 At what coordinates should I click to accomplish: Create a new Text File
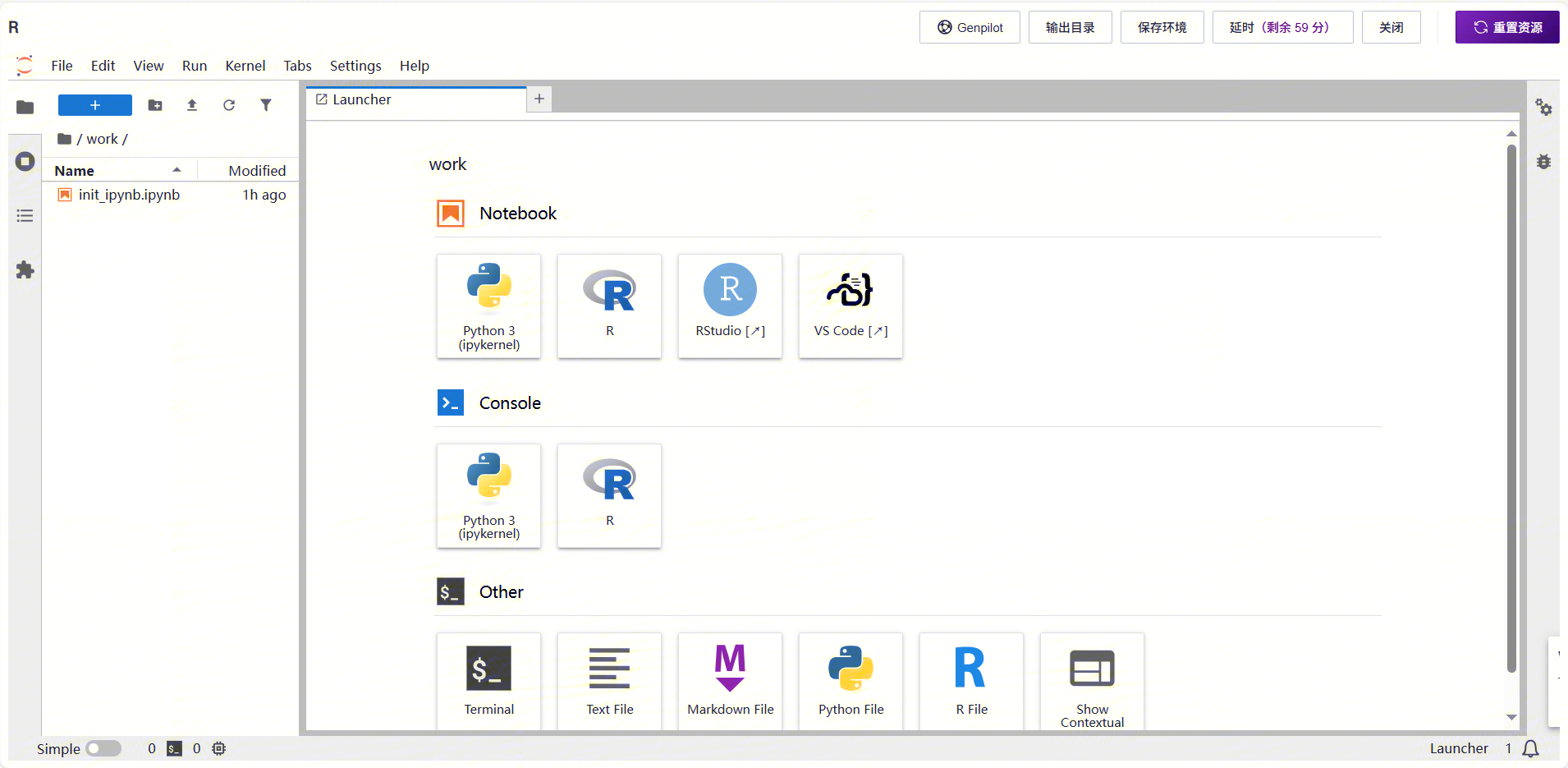(x=610, y=681)
